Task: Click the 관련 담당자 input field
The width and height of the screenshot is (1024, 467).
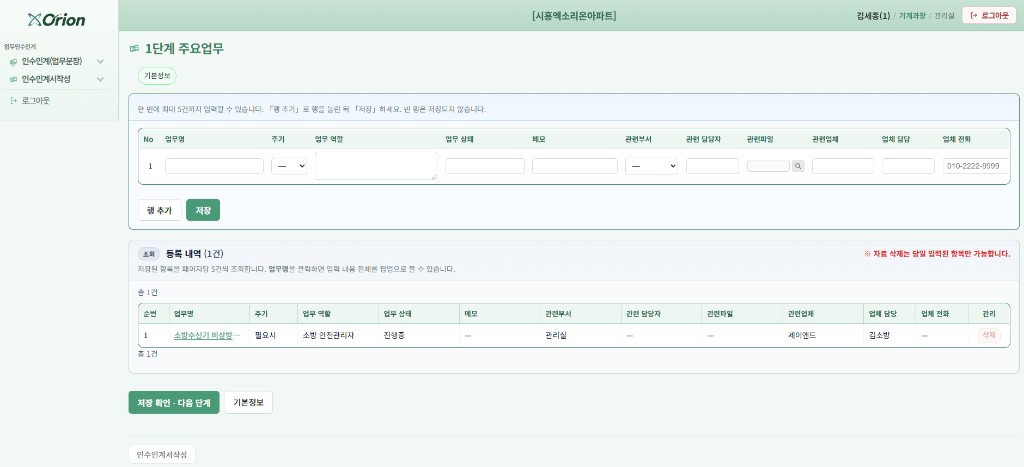Action: pyautogui.click(x=712, y=166)
